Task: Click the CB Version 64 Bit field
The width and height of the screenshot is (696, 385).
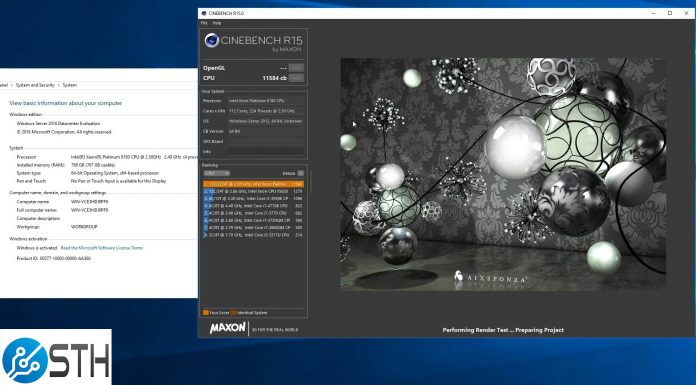Action: click(x=265, y=131)
